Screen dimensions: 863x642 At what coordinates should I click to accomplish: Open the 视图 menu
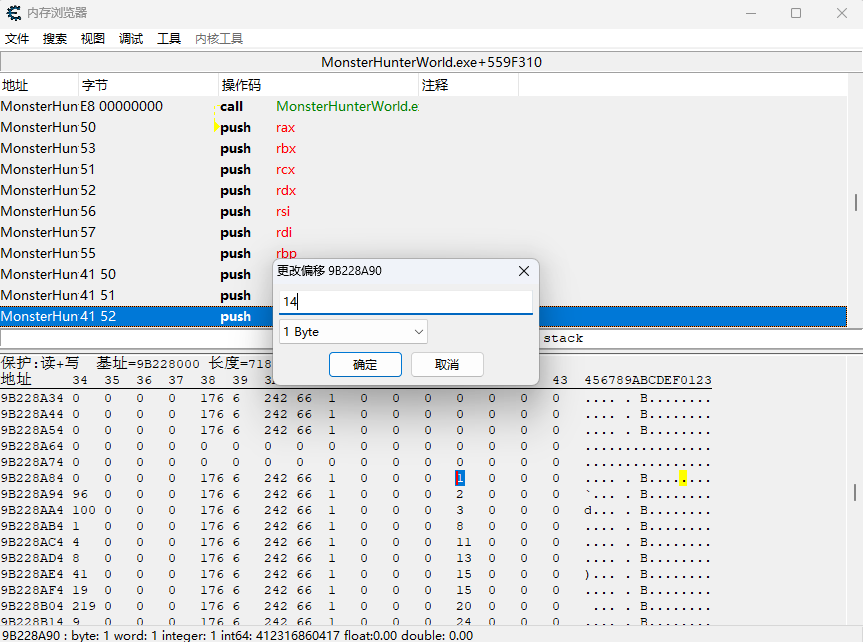click(93, 39)
